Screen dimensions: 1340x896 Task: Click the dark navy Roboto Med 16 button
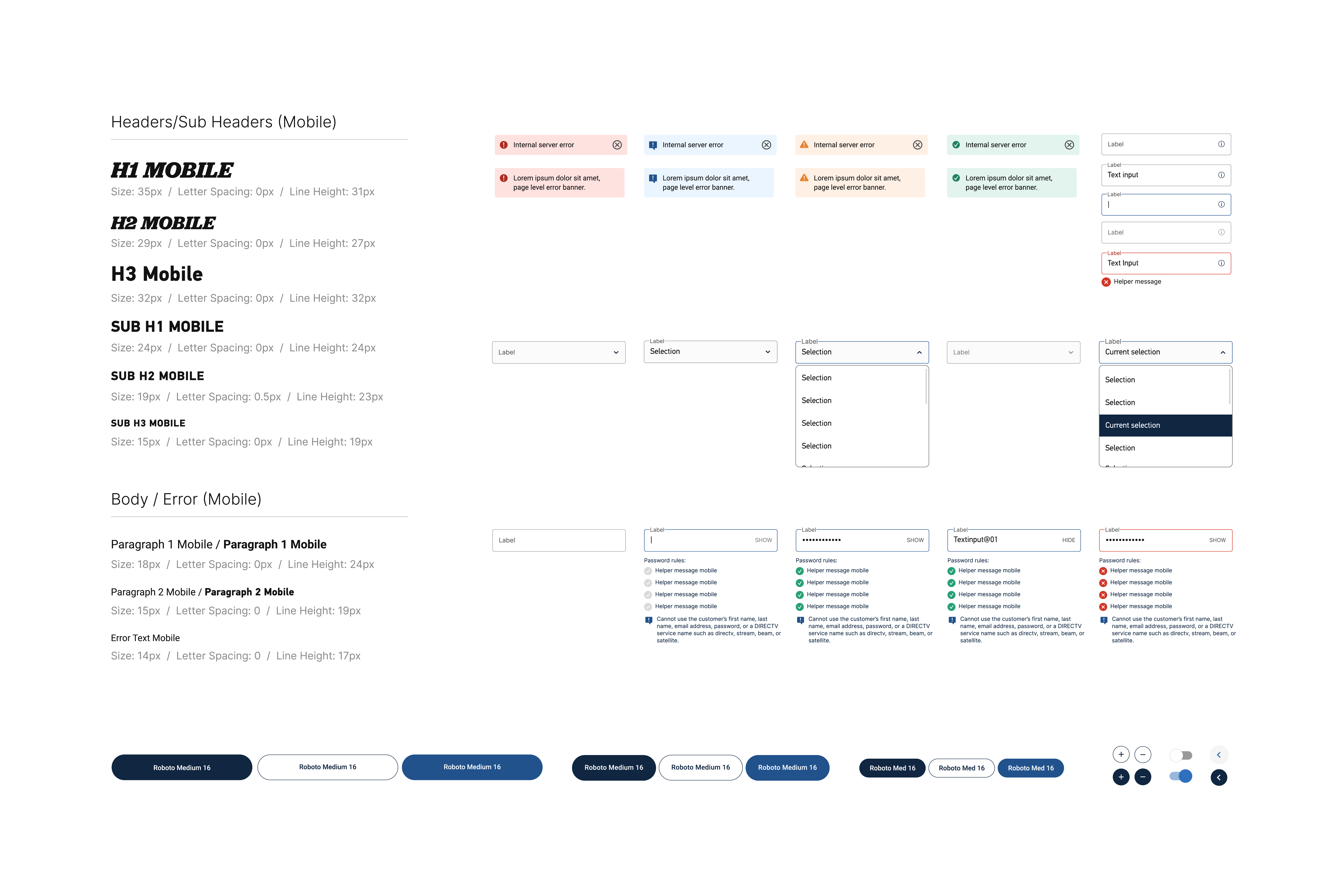pos(892,768)
